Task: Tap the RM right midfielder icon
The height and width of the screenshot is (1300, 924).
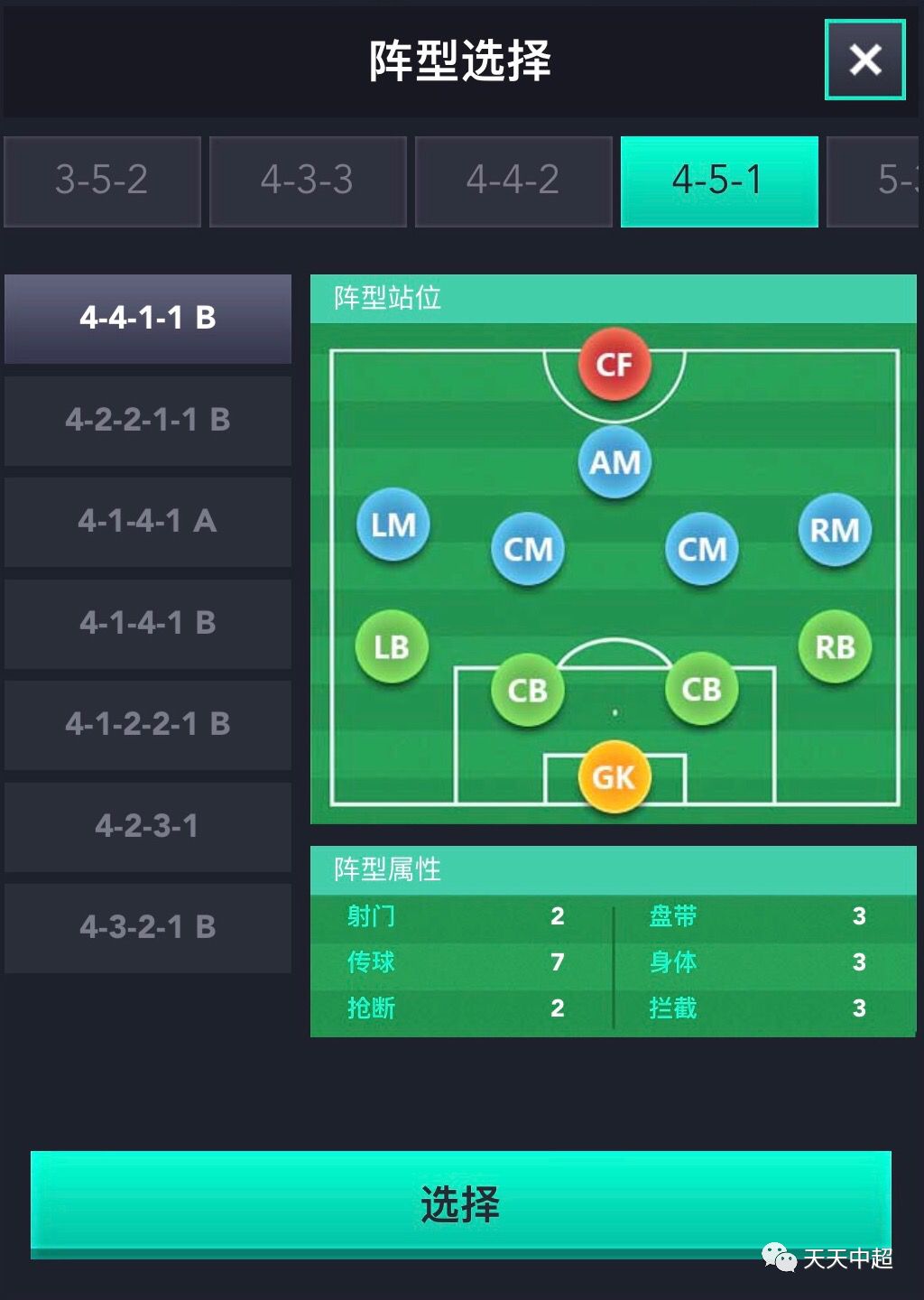Action: 835,530
